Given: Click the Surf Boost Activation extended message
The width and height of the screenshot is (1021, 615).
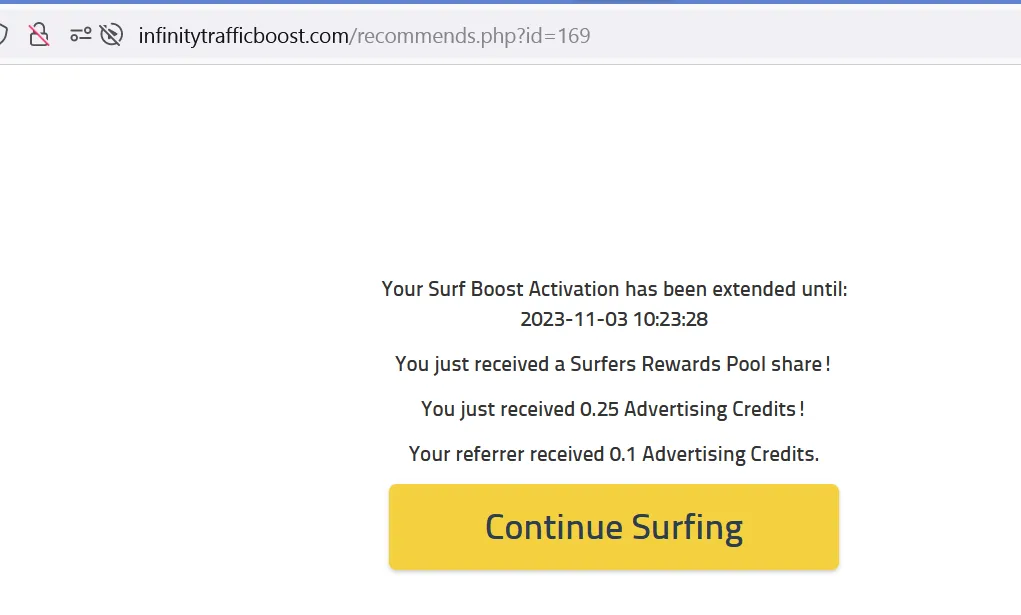Looking at the screenshot, I should (x=613, y=289).
